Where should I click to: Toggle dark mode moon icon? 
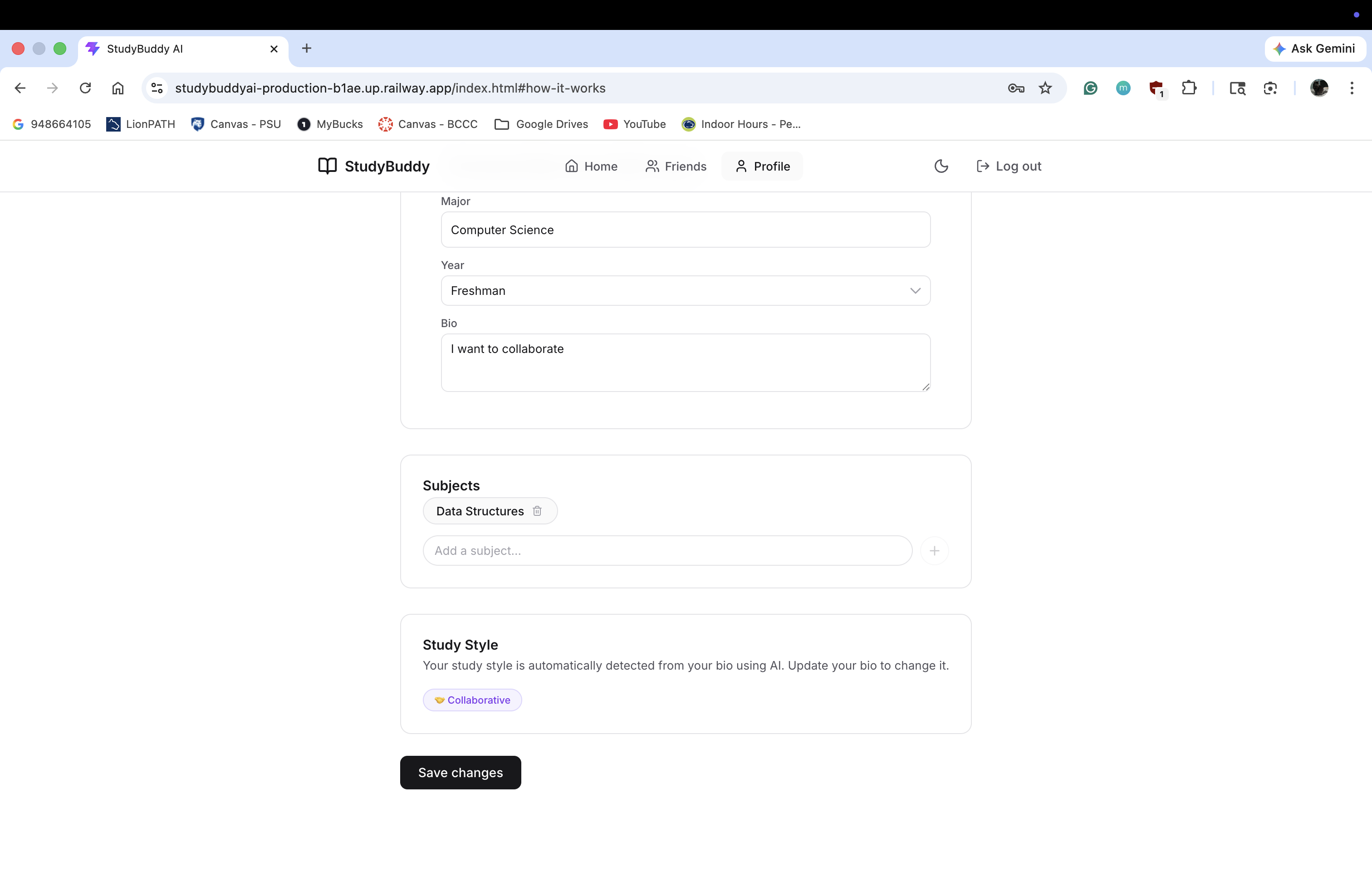click(x=941, y=166)
